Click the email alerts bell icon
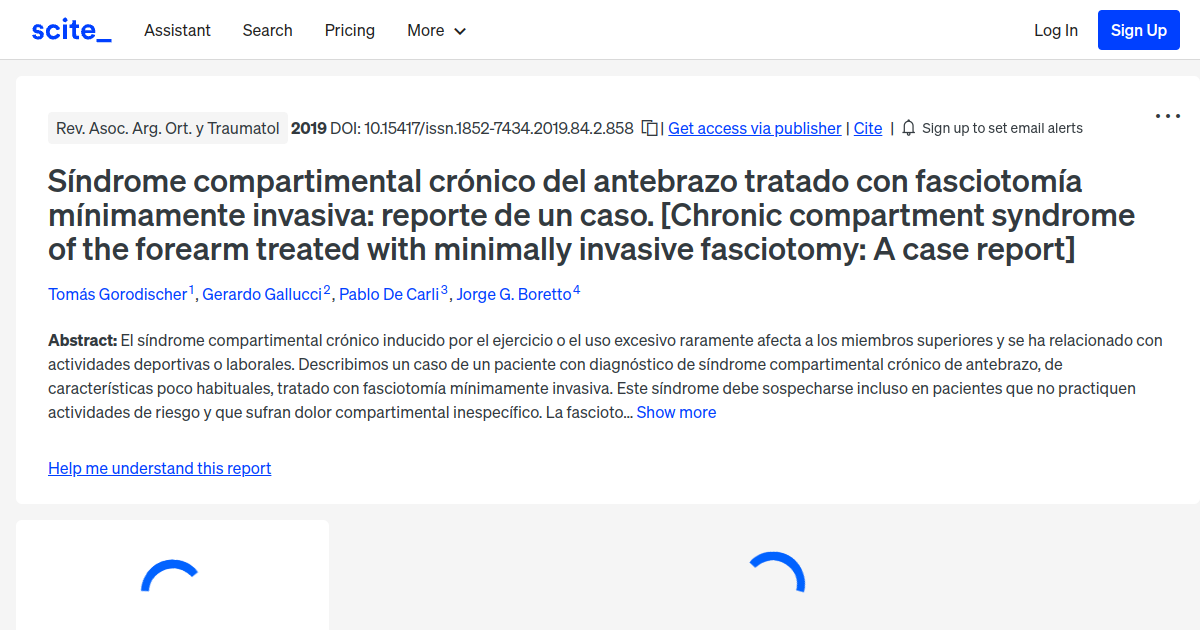This screenshot has height=630, width=1200. coord(907,128)
